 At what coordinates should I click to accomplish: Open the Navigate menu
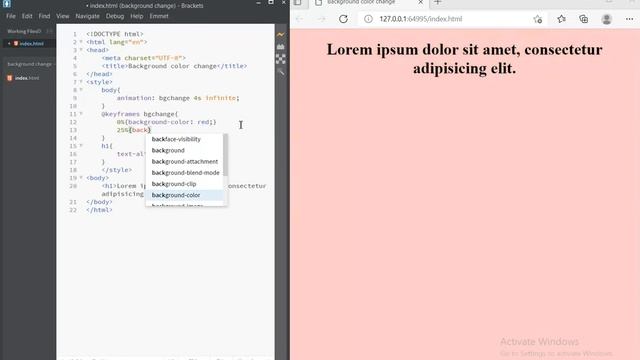87,16
